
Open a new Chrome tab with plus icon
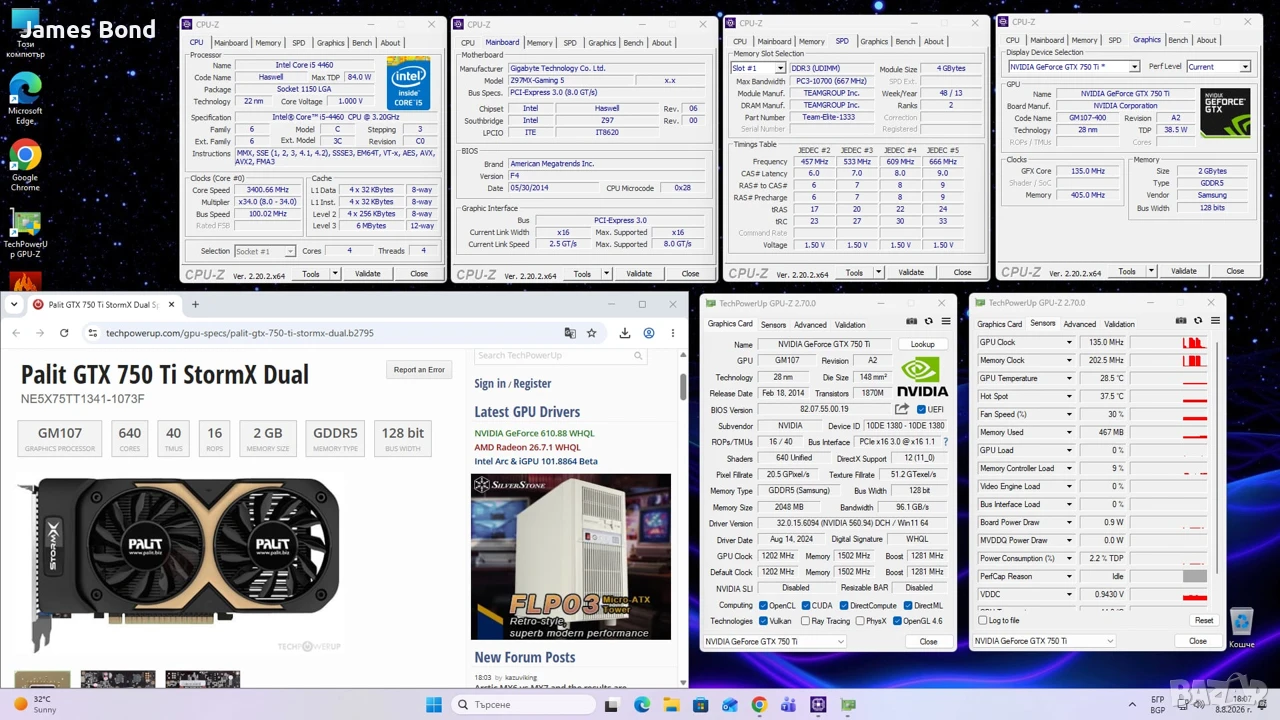[x=195, y=304]
